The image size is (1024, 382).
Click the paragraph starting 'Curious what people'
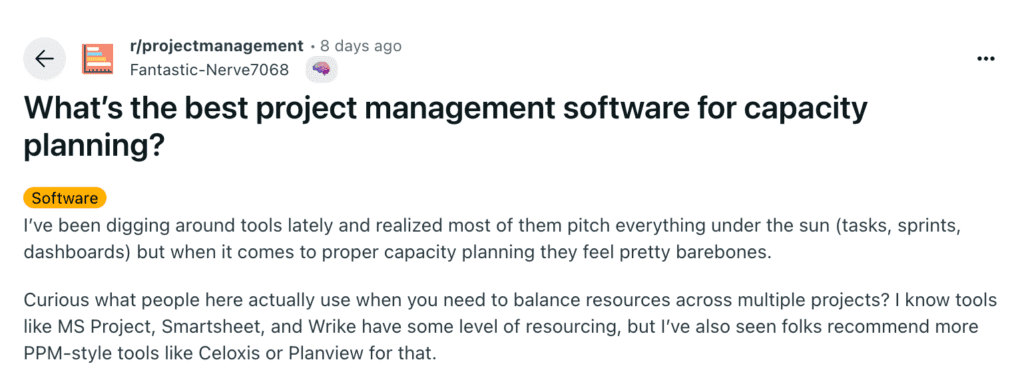click(x=509, y=328)
